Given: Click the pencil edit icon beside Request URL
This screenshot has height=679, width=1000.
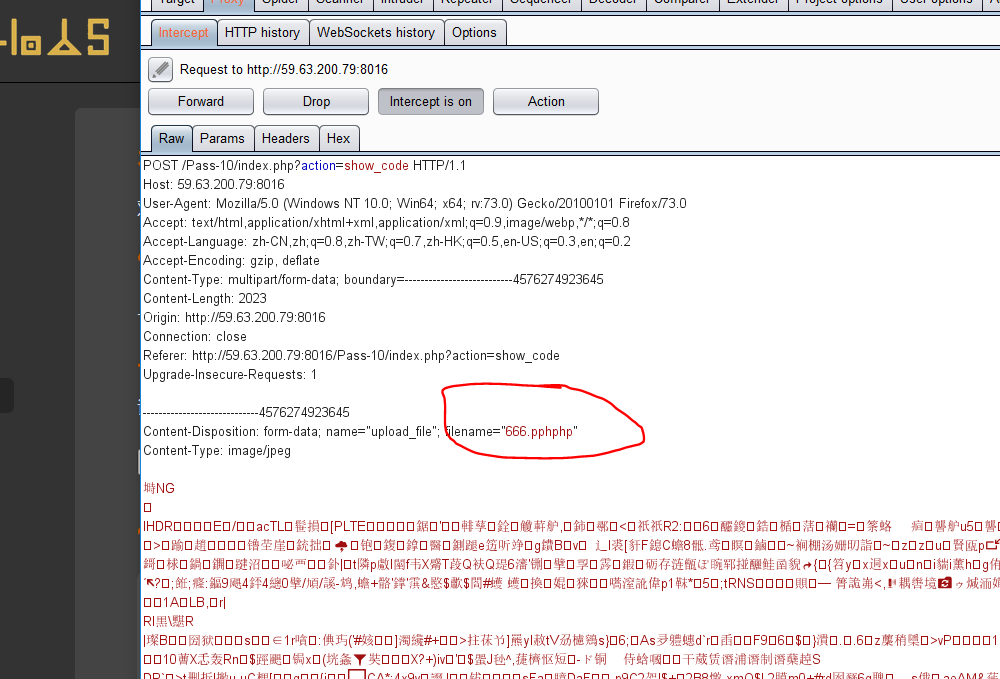Looking at the screenshot, I should pyautogui.click(x=161, y=69).
